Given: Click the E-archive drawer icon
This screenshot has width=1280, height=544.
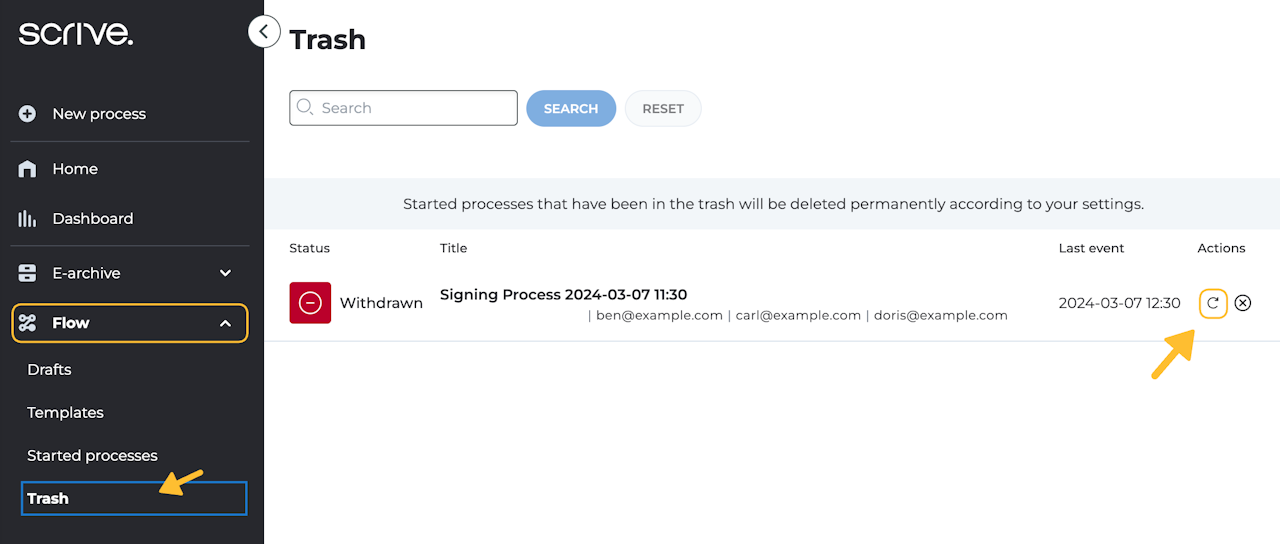Looking at the screenshot, I should (x=28, y=273).
